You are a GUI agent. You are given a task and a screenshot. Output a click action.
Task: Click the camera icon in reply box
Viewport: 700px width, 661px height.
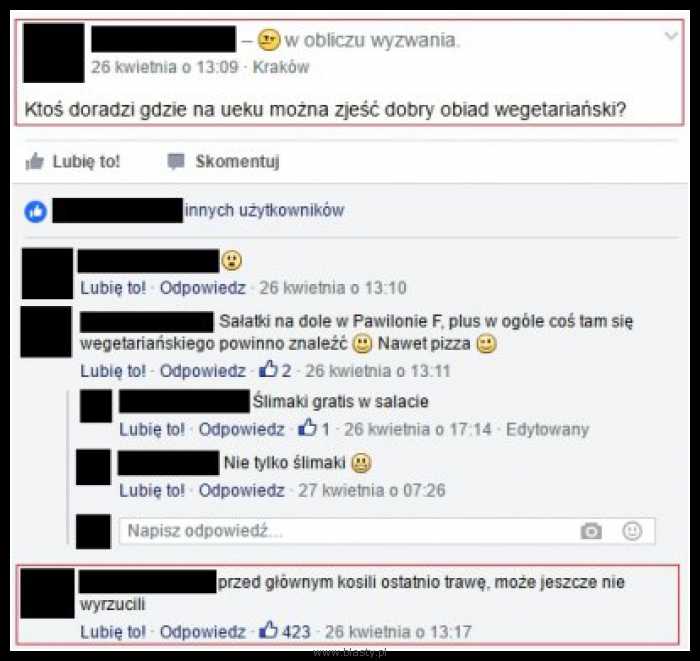[x=591, y=531]
